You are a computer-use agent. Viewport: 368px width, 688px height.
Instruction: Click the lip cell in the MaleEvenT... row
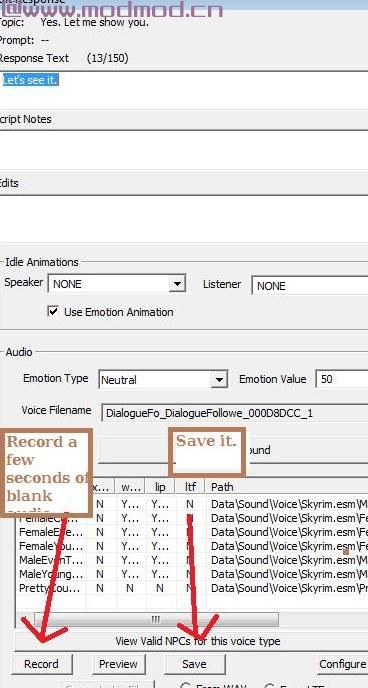[160, 560]
